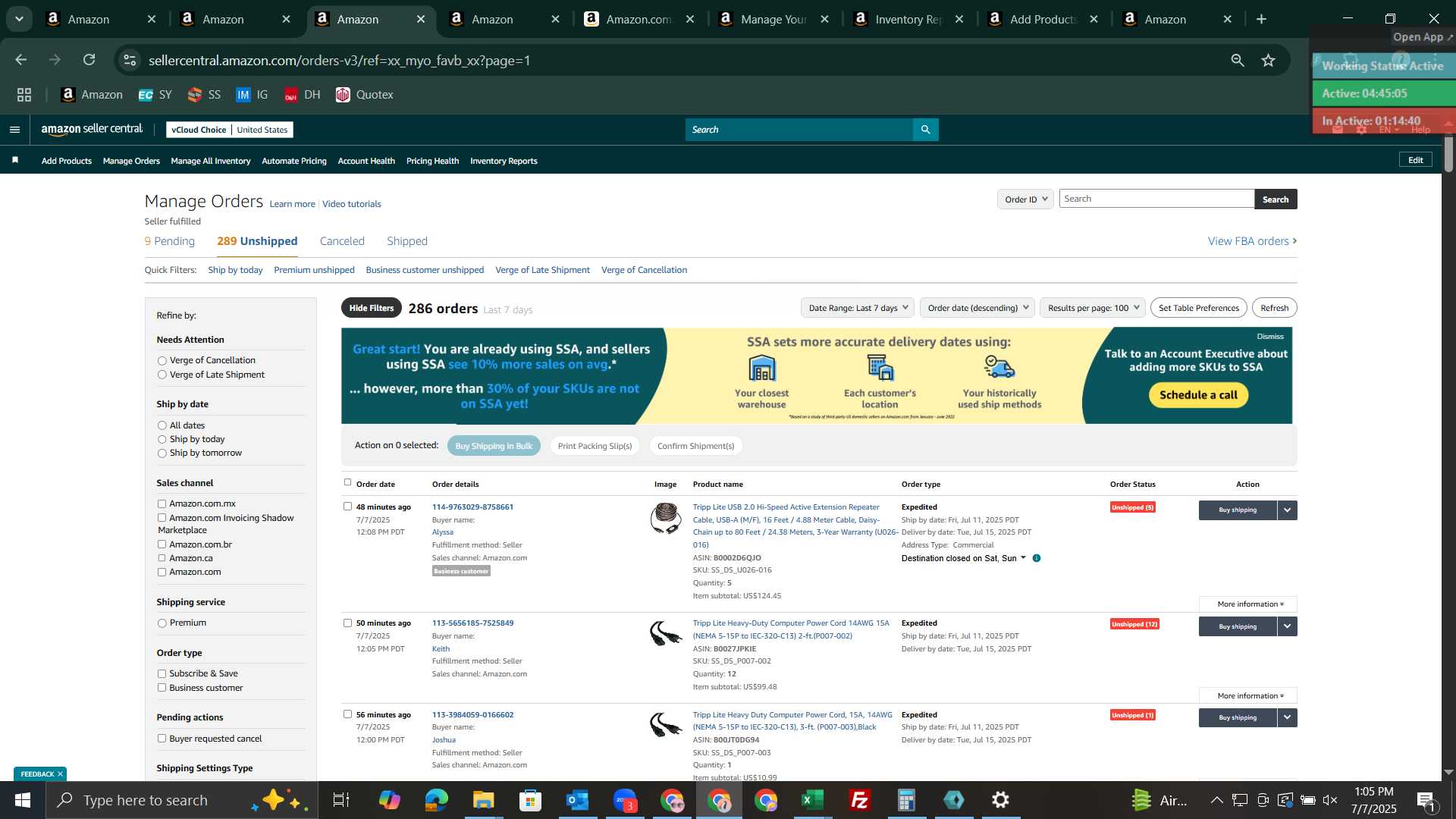
Task: Open Calculator from taskbar
Action: click(906, 800)
